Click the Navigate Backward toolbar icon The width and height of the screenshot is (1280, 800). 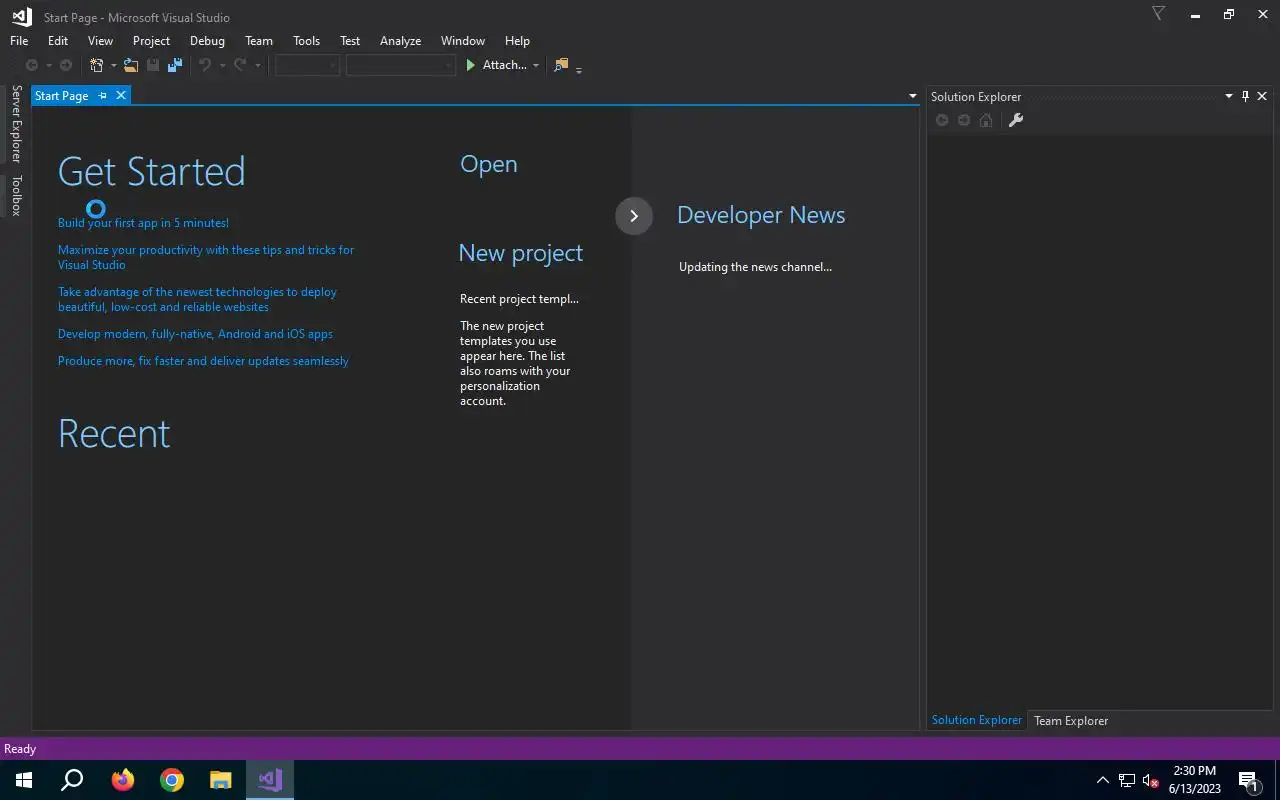[32, 65]
